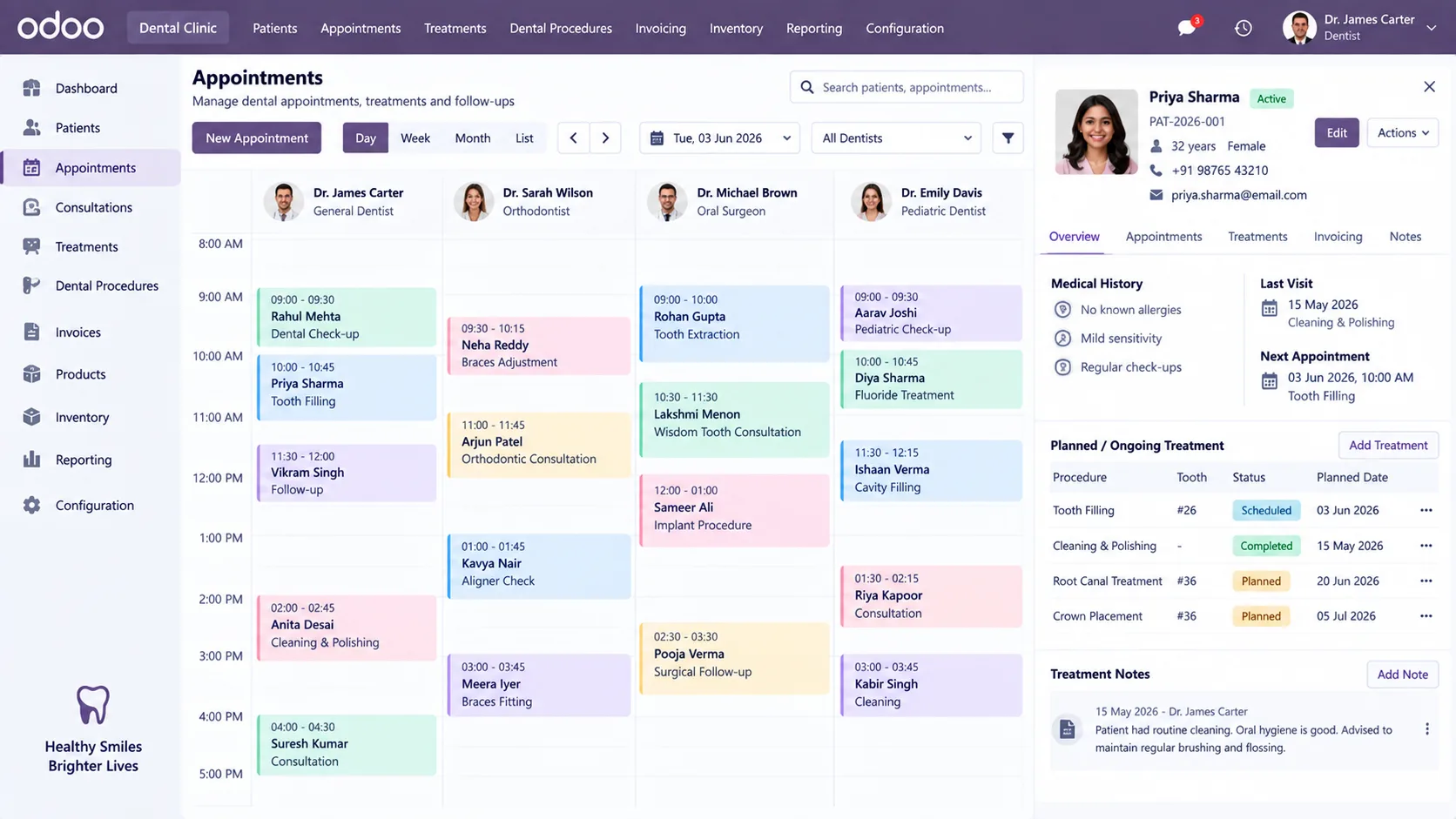Click the Edit patient button

click(x=1337, y=132)
